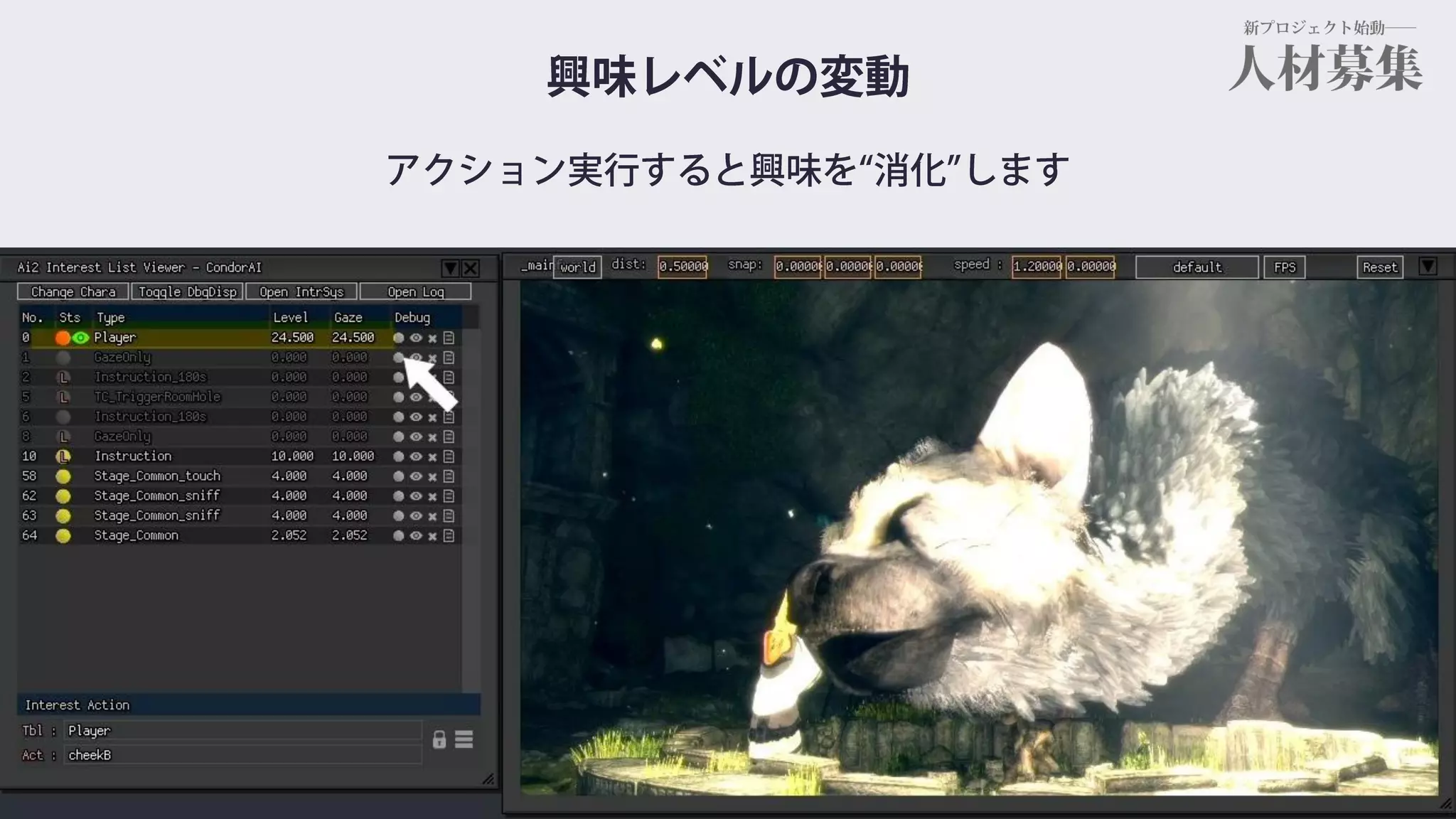The width and height of the screenshot is (1456, 819).
Task: Click the lock icon in Interest Action
Action: (x=439, y=740)
